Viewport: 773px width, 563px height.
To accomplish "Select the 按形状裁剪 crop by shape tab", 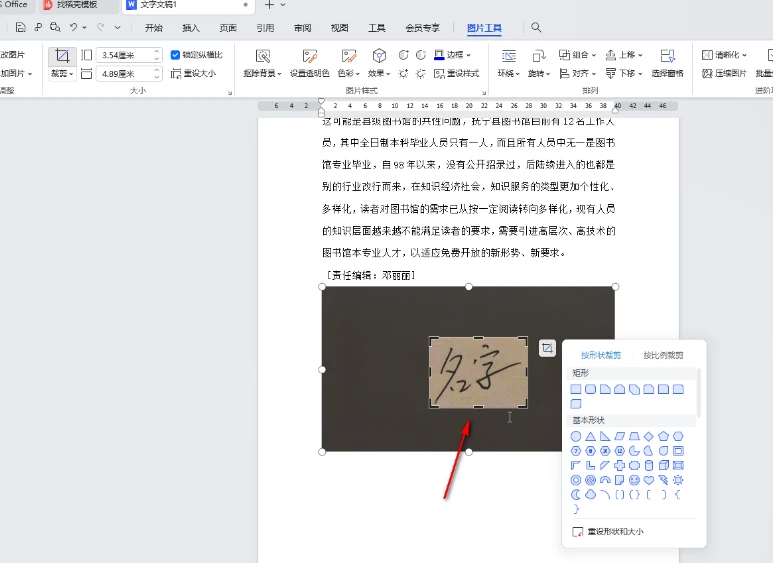I will coord(600,355).
